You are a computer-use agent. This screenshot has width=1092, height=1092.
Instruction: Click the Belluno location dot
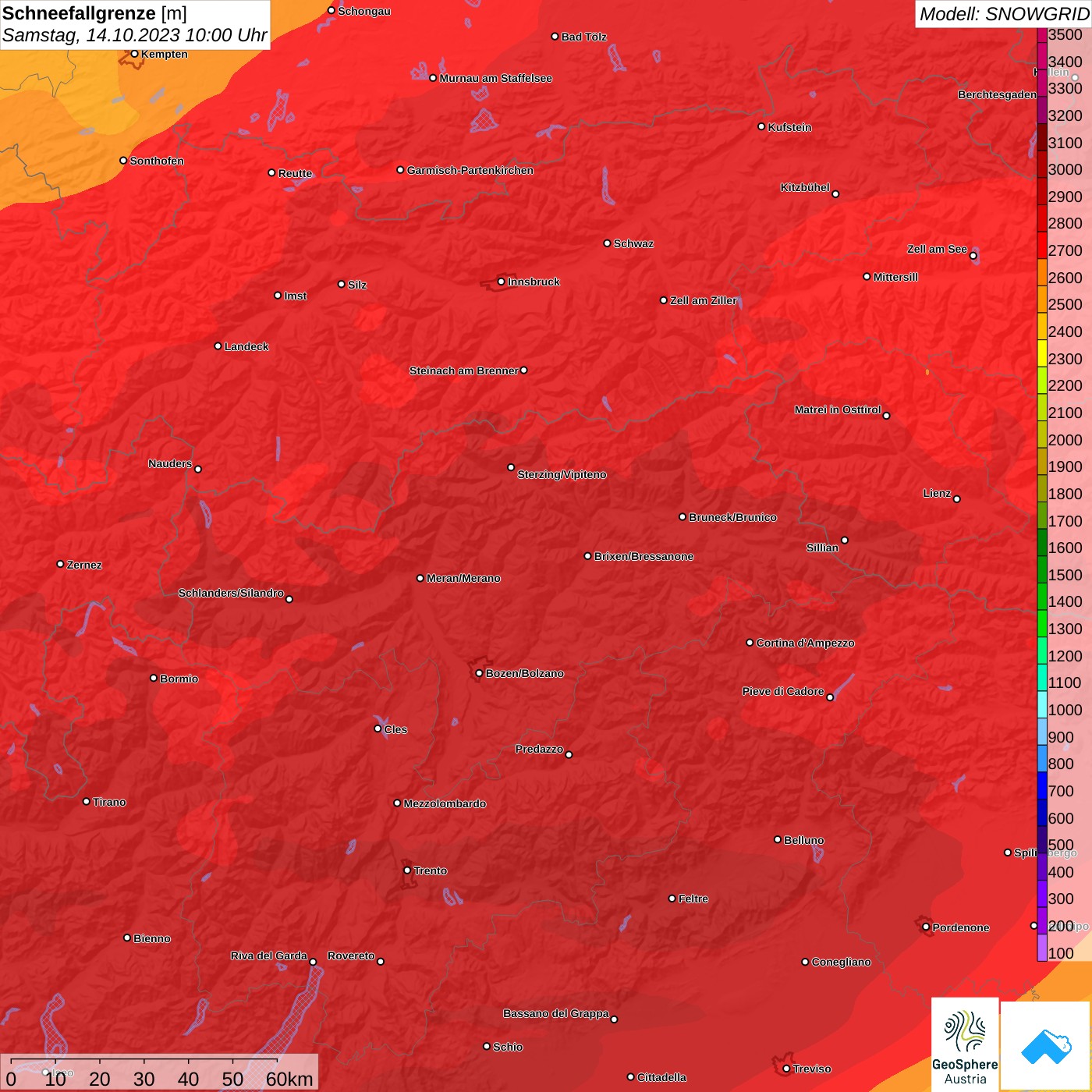pyautogui.click(x=777, y=839)
